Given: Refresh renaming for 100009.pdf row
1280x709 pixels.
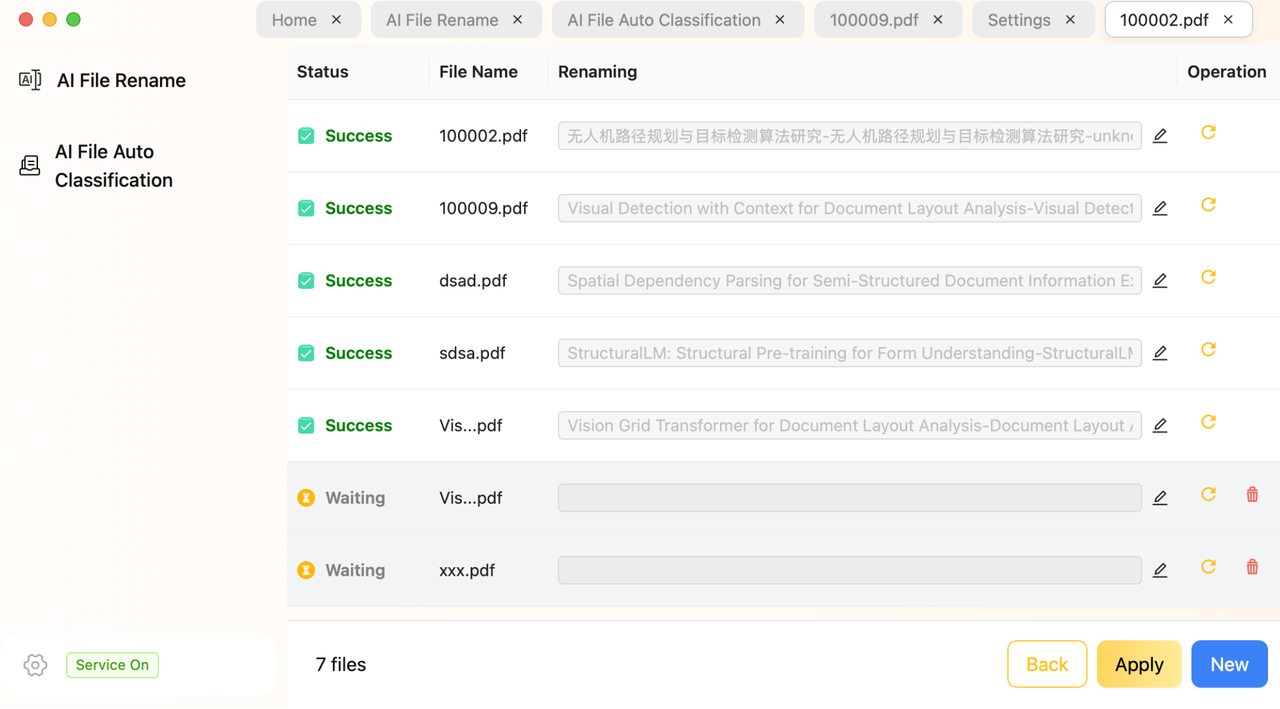Looking at the screenshot, I should (1208, 205).
